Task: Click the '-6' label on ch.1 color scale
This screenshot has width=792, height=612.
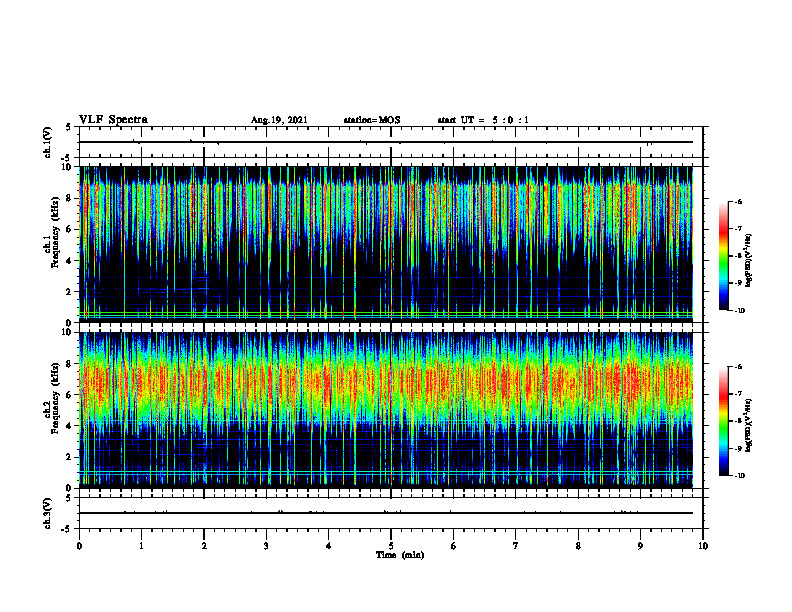Action: 738,201
